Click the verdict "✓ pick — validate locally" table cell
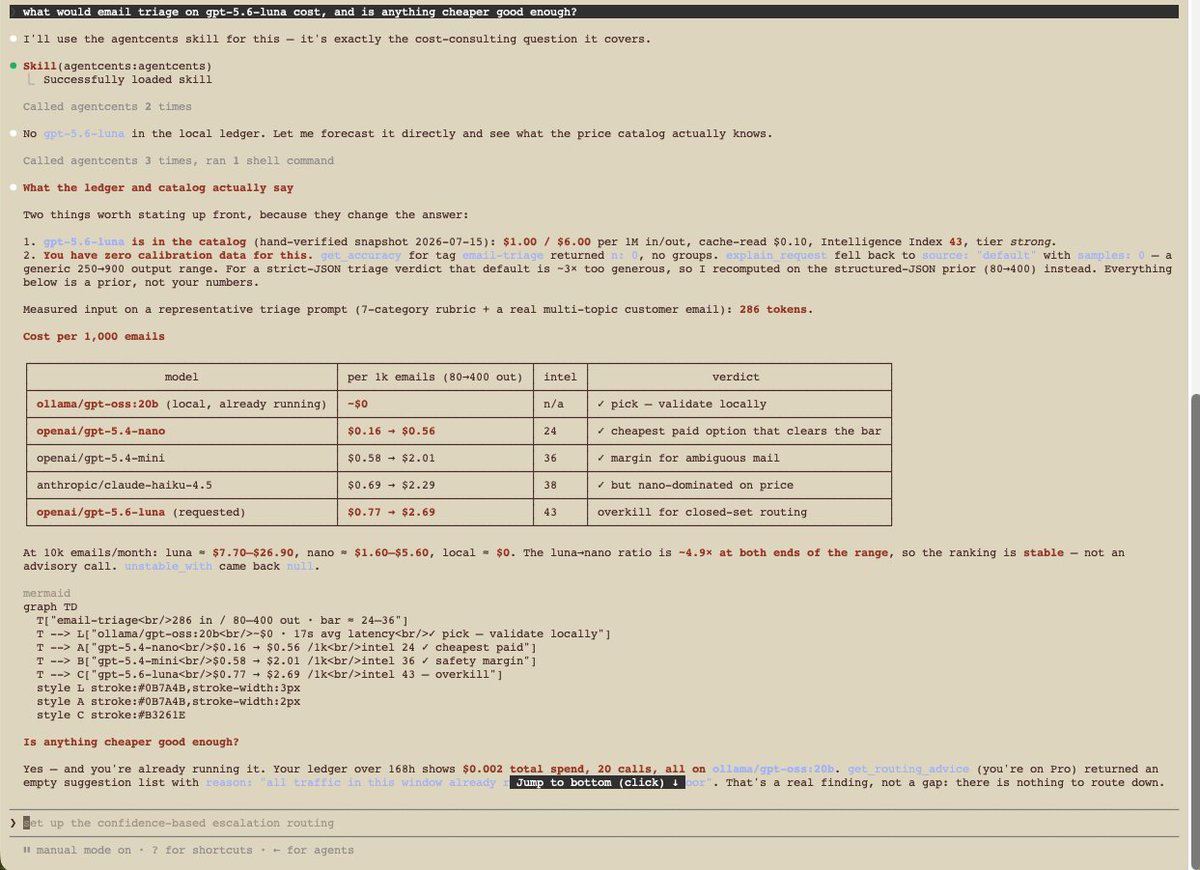This screenshot has height=870, width=1200. point(737,404)
